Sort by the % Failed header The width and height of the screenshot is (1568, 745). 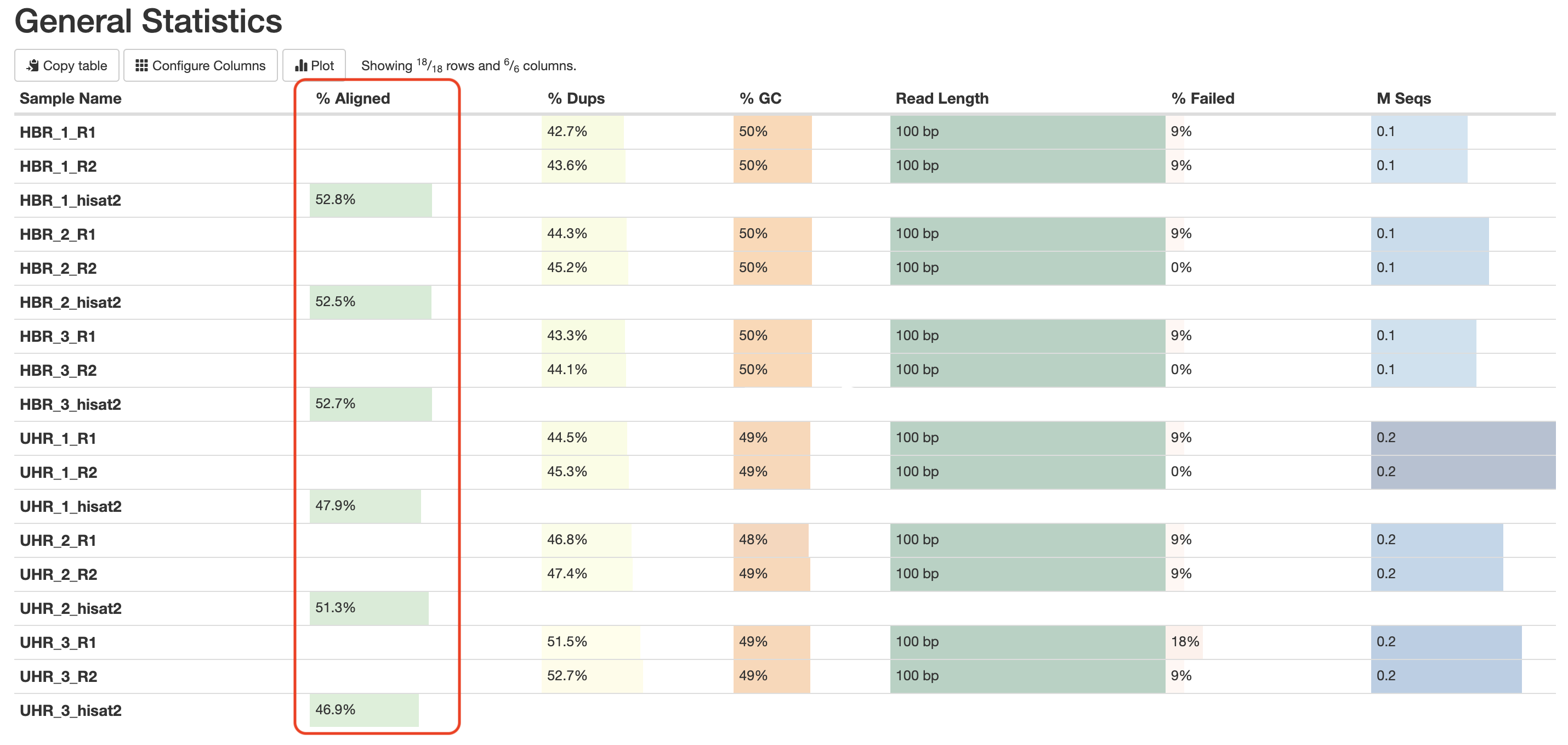pyautogui.click(x=1202, y=98)
